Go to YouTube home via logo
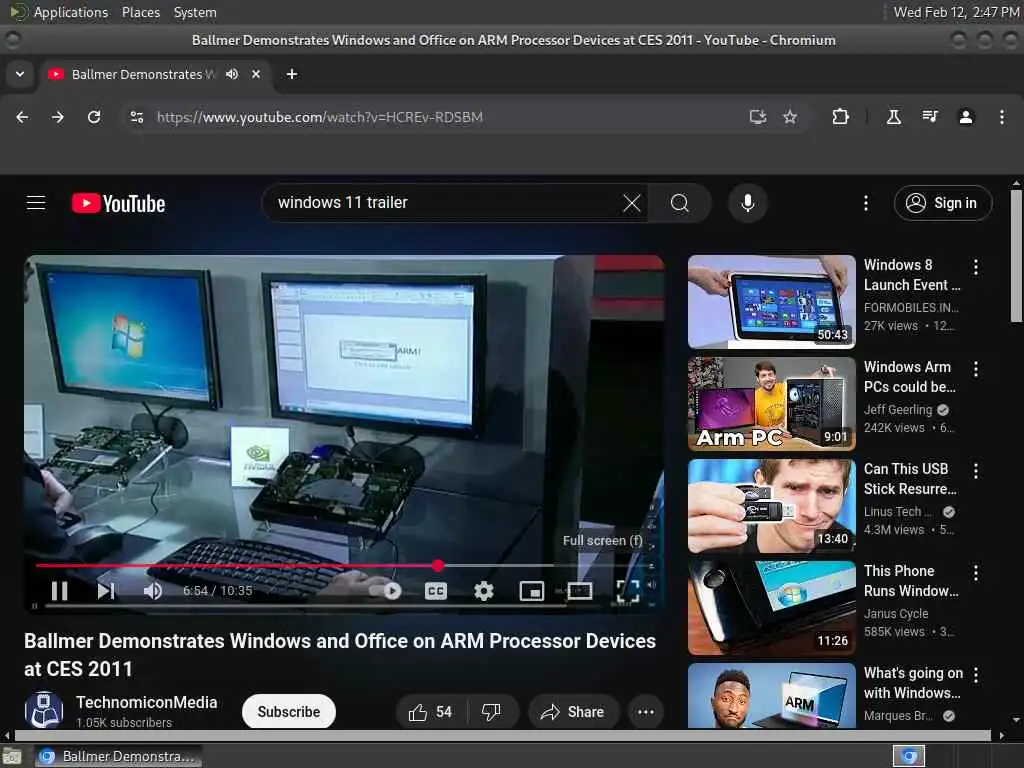 pos(118,203)
